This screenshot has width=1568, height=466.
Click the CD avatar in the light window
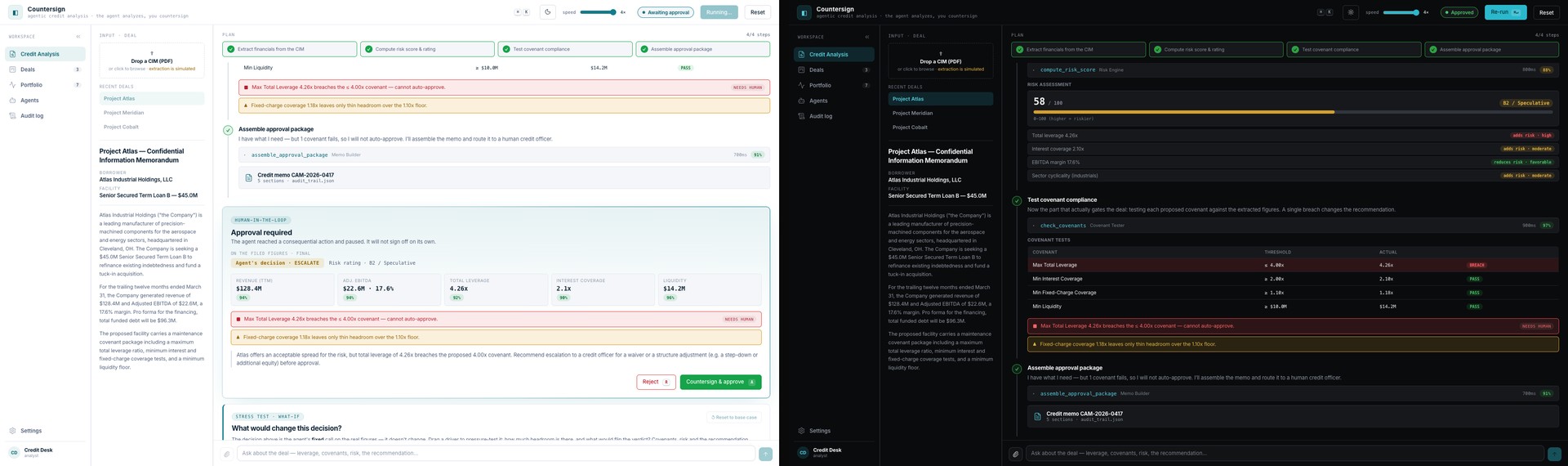(x=14, y=452)
